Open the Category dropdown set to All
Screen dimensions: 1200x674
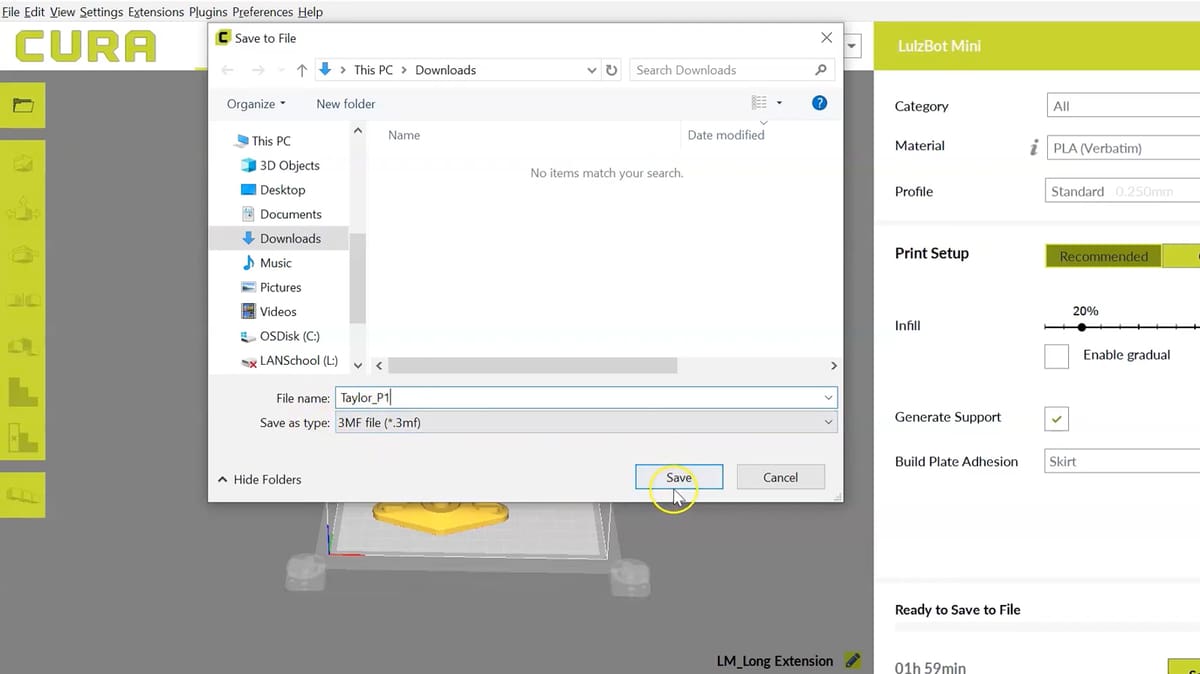click(1122, 106)
